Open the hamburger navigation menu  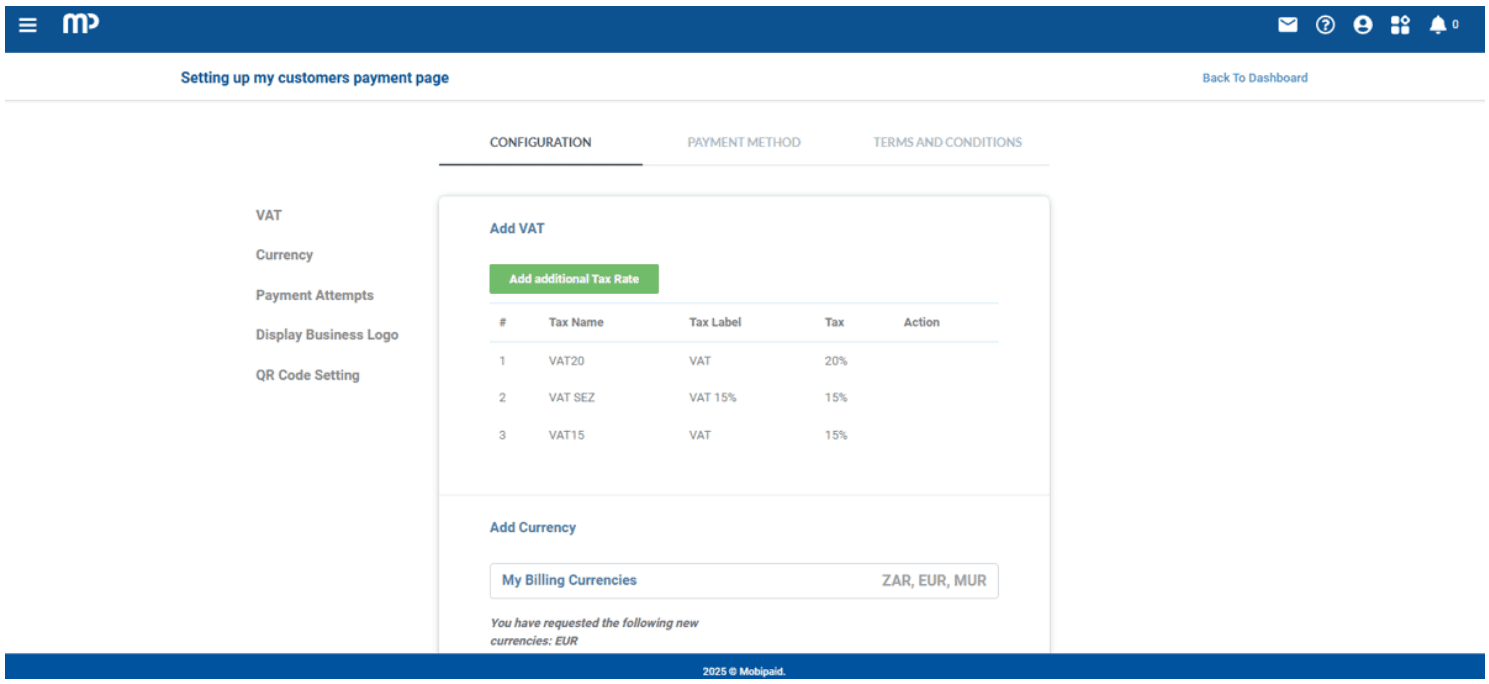coord(28,25)
